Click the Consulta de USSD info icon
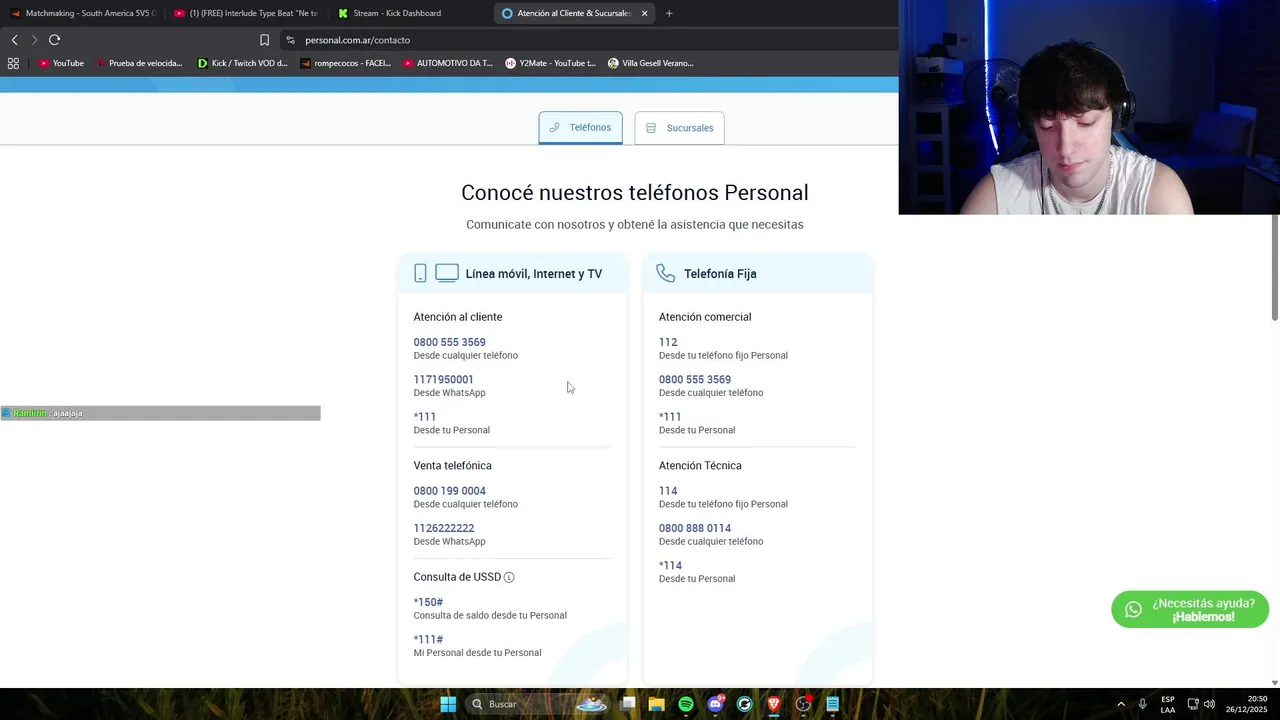 coord(509,577)
